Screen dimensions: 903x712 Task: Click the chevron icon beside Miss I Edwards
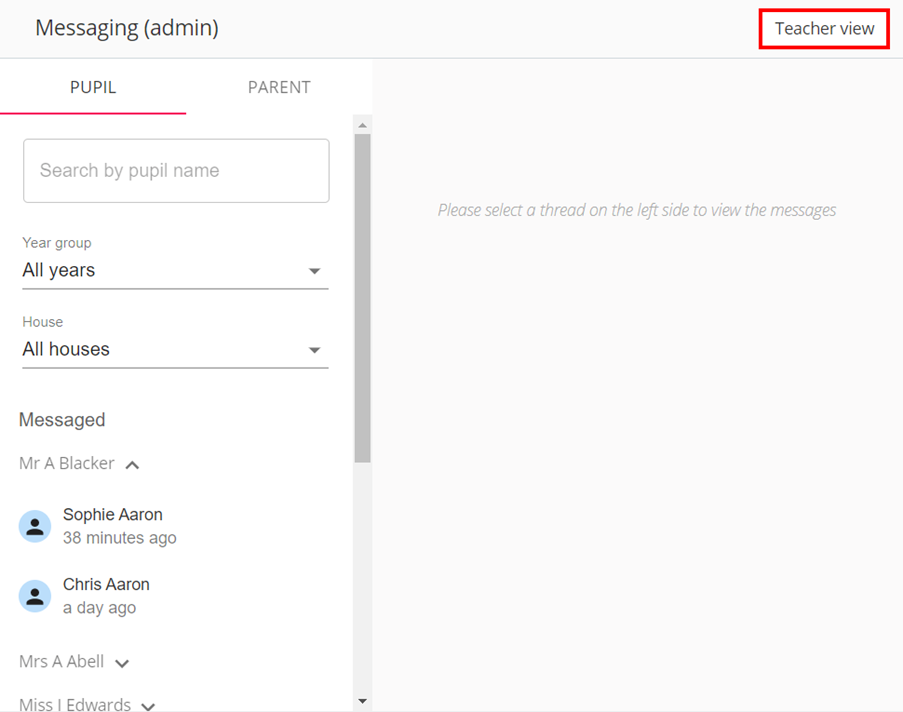pyautogui.click(x=148, y=705)
